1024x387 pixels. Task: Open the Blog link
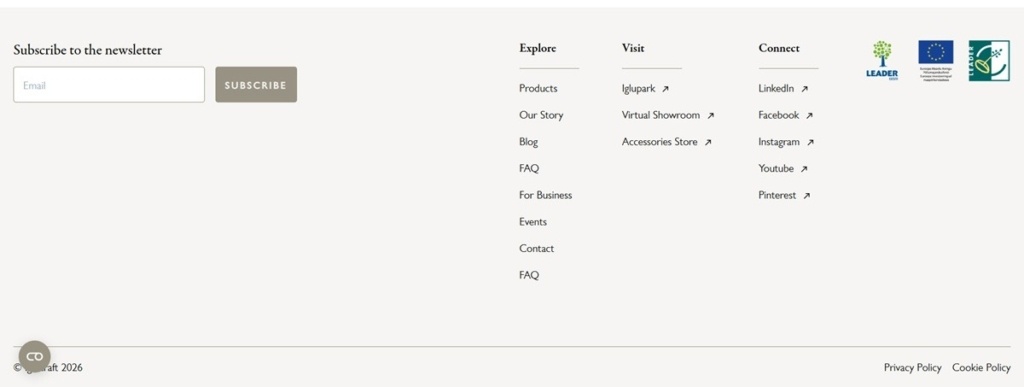pos(528,142)
